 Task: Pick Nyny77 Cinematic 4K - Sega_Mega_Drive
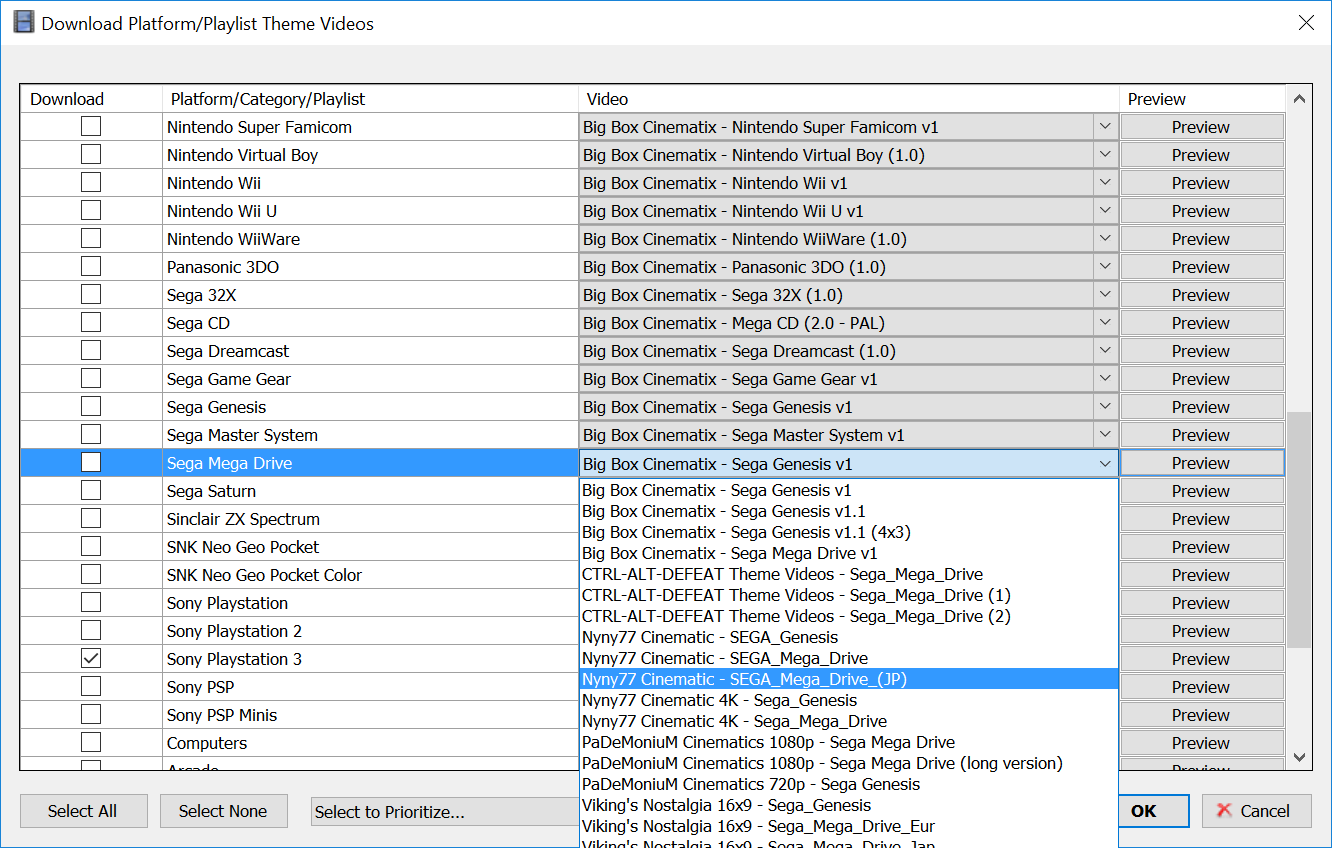pyautogui.click(x=849, y=721)
